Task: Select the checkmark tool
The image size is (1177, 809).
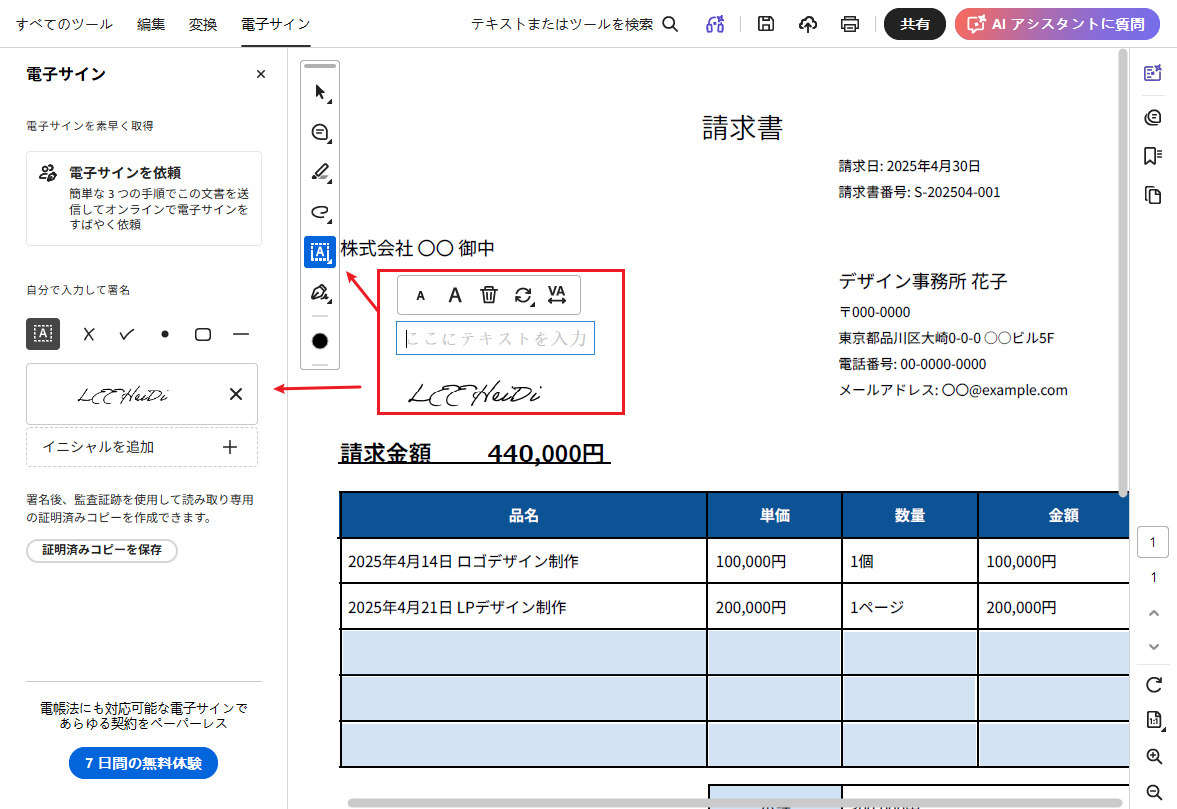Action: point(127,334)
